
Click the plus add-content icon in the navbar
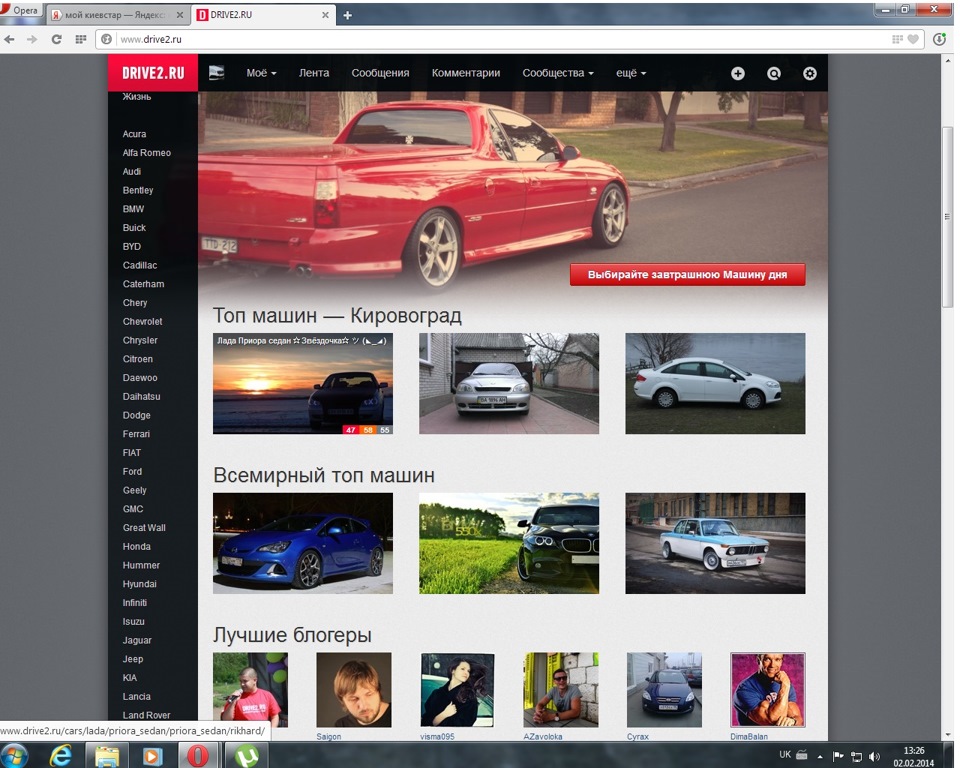pos(738,73)
